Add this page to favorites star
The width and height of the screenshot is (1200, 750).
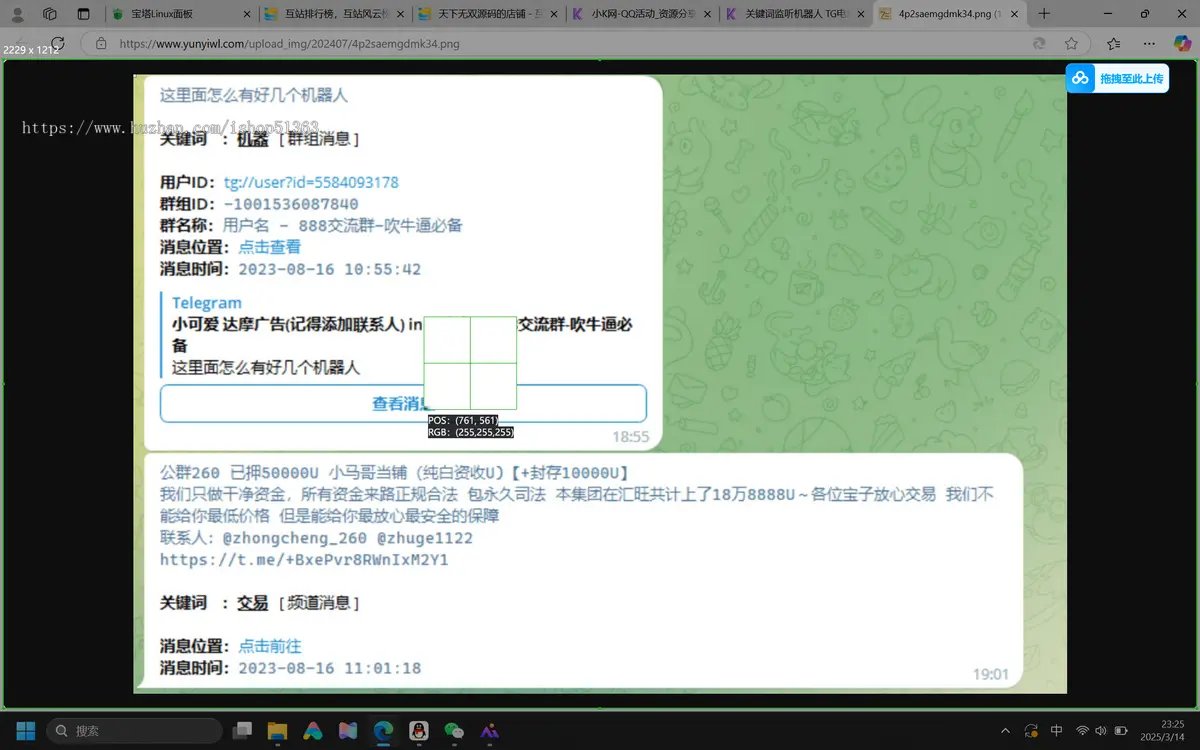pyautogui.click(x=1071, y=44)
